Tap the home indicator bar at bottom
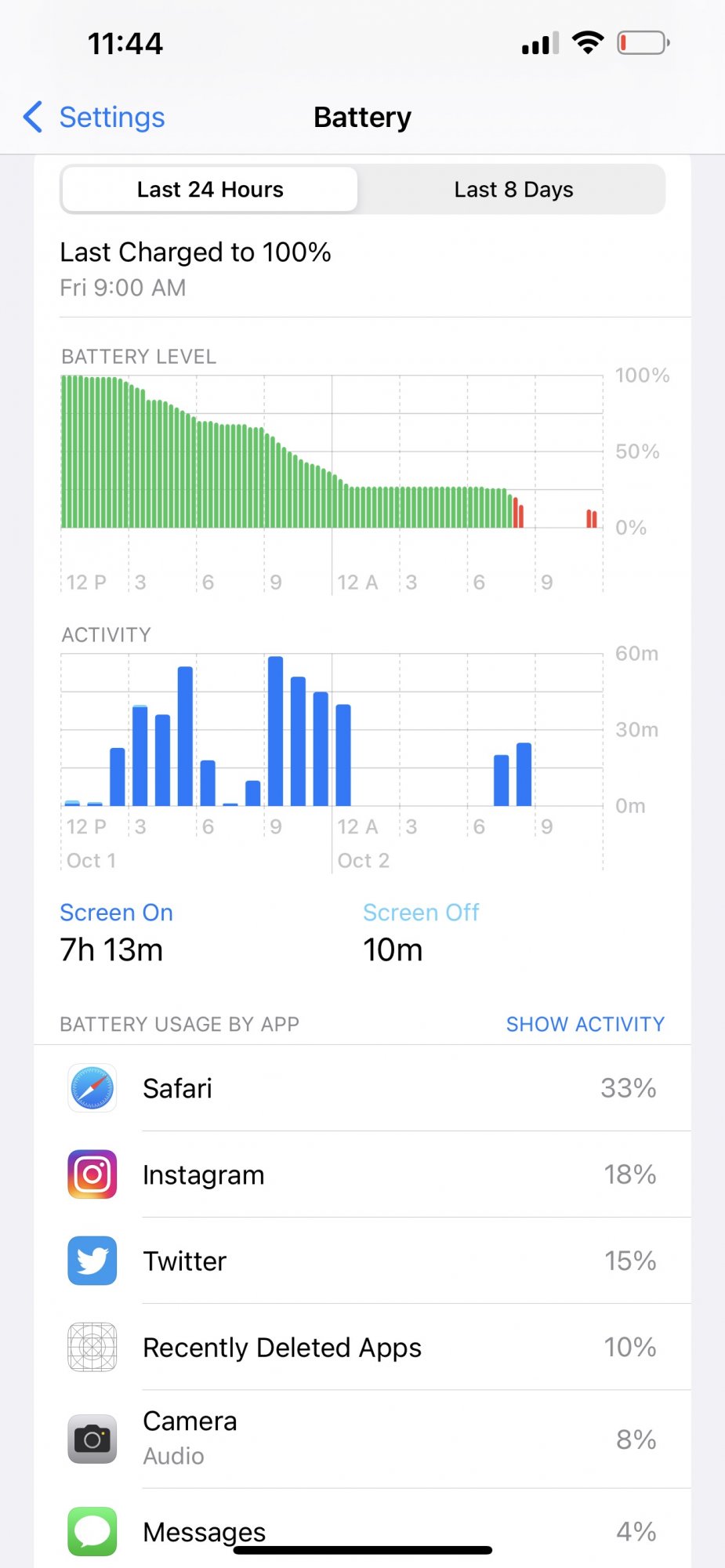This screenshot has height=1568, width=725. tap(363, 1550)
